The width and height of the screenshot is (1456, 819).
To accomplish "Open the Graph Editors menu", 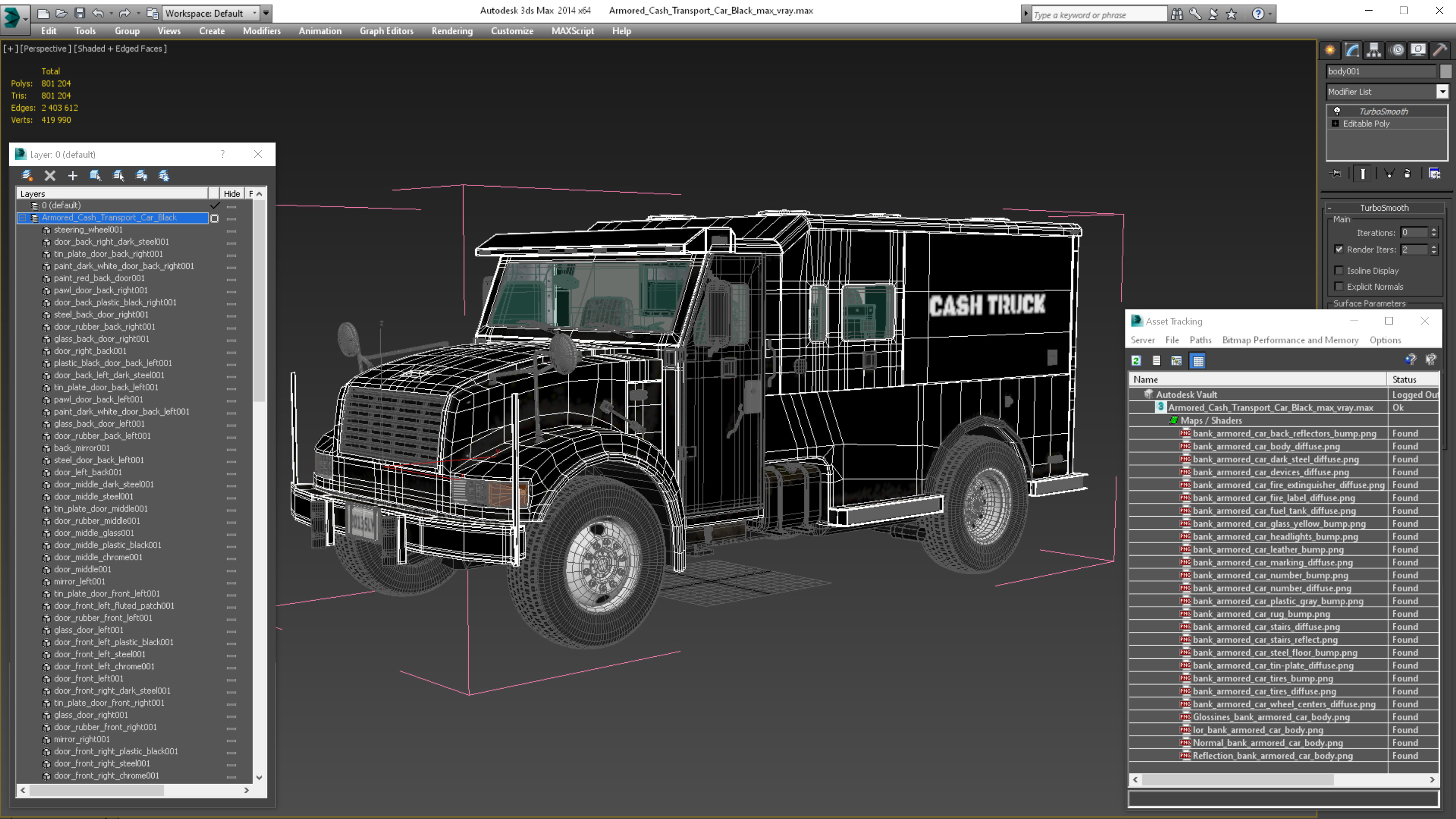I will [x=387, y=31].
